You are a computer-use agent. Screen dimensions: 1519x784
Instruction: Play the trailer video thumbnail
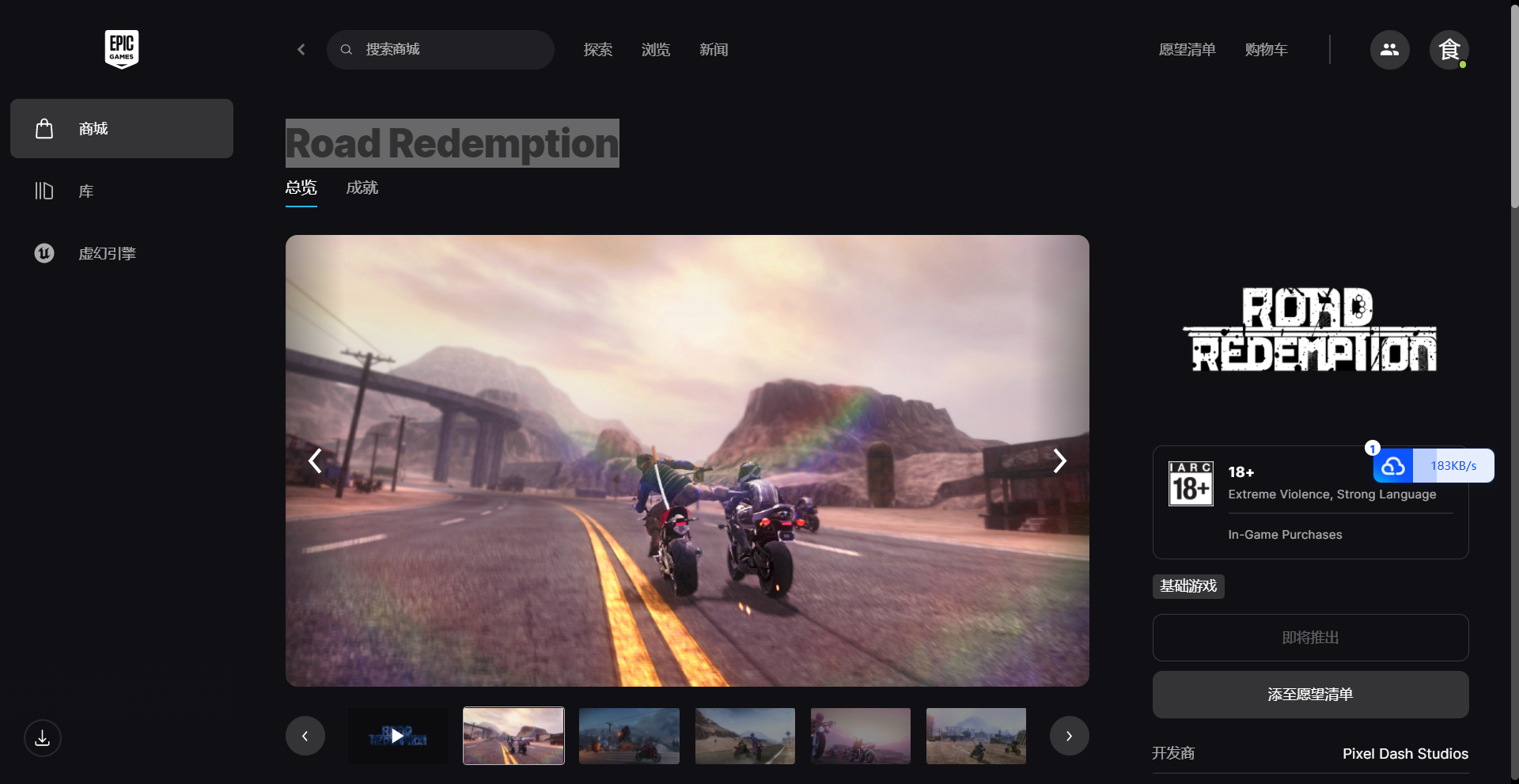pyautogui.click(x=398, y=736)
